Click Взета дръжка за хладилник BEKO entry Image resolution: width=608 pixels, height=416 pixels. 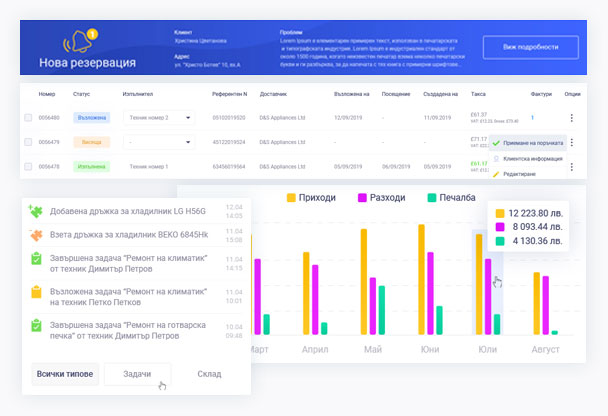coord(136,235)
